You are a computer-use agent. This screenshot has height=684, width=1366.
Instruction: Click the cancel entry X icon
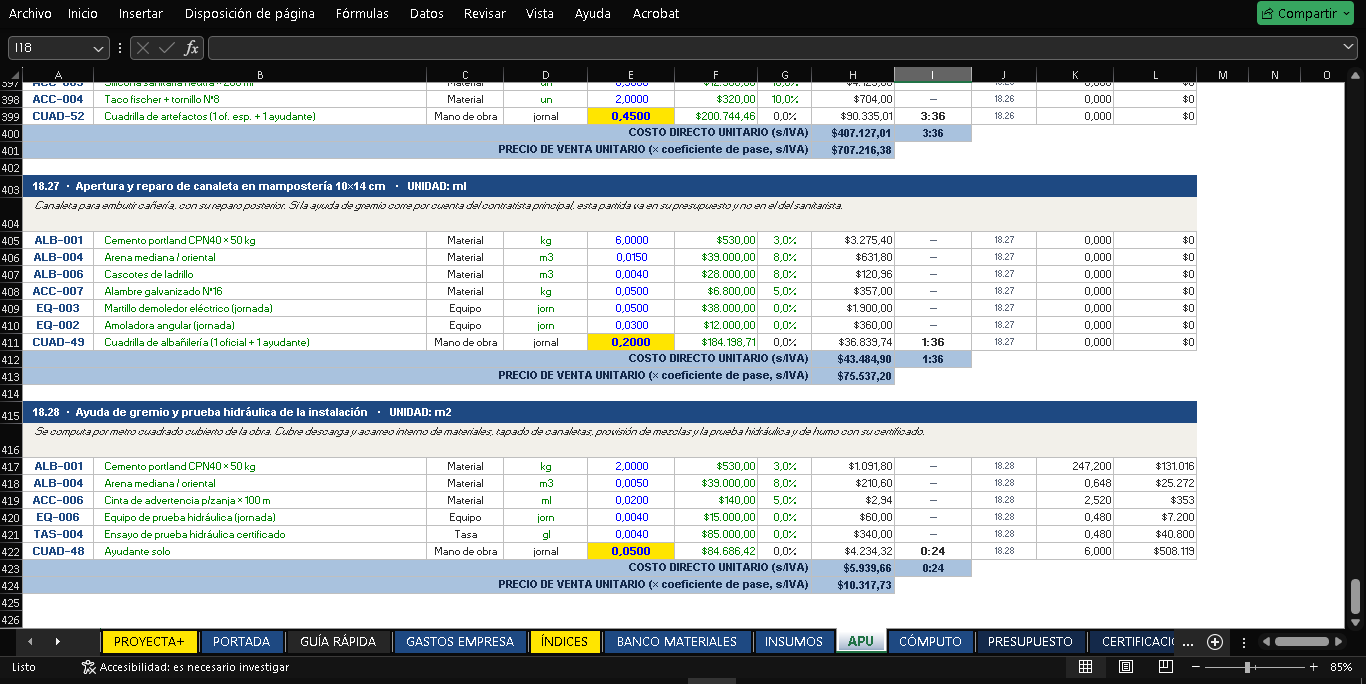[143, 48]
